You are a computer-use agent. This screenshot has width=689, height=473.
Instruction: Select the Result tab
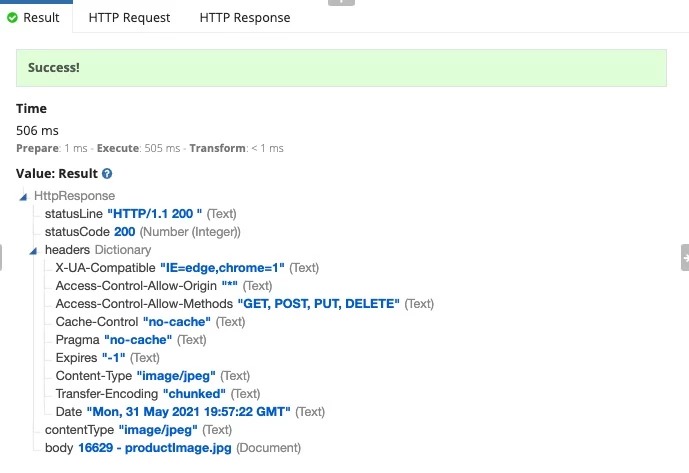36,18
